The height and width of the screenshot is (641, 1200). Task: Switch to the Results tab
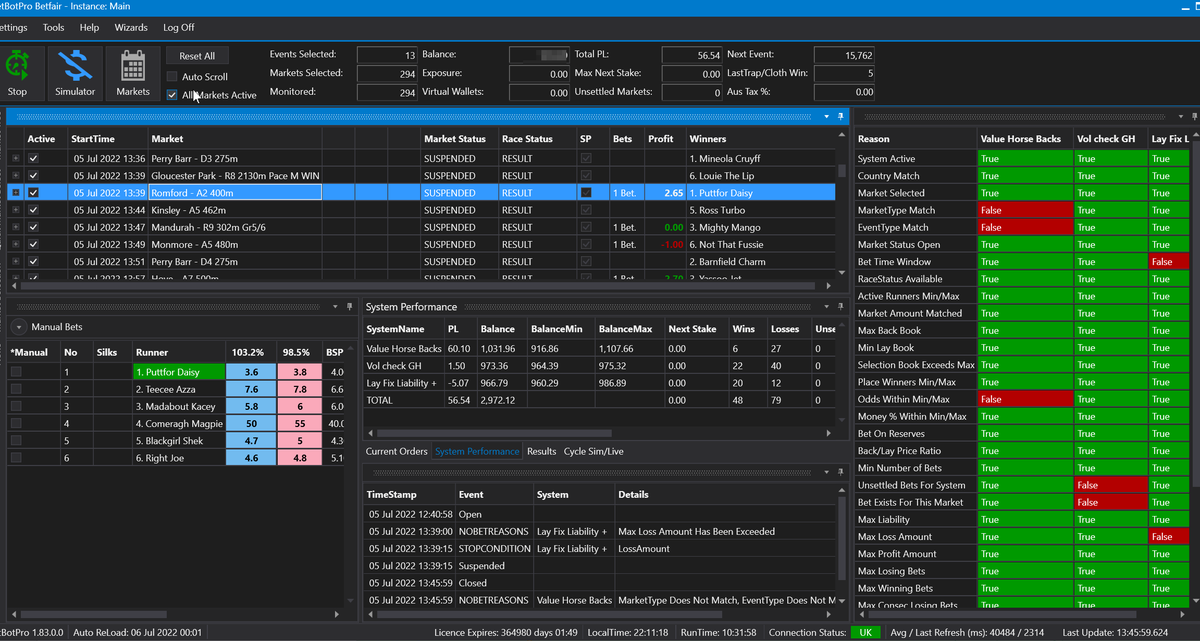[541, 451]
